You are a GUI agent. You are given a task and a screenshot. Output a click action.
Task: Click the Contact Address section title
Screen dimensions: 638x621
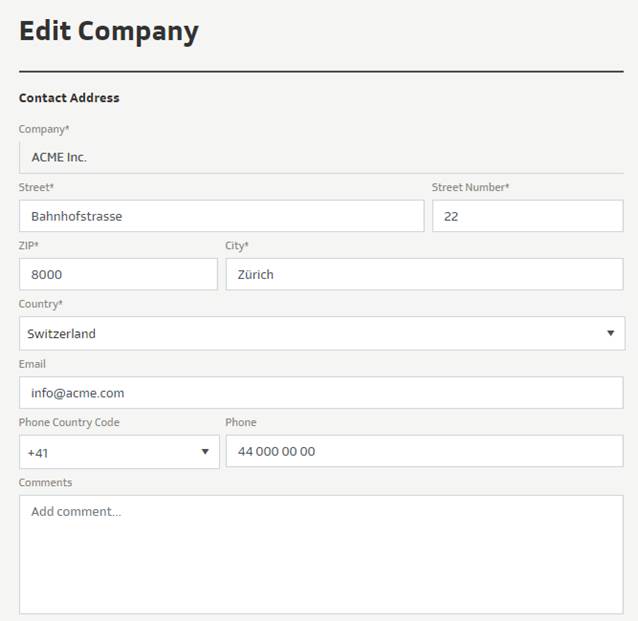tap(69, 98)
